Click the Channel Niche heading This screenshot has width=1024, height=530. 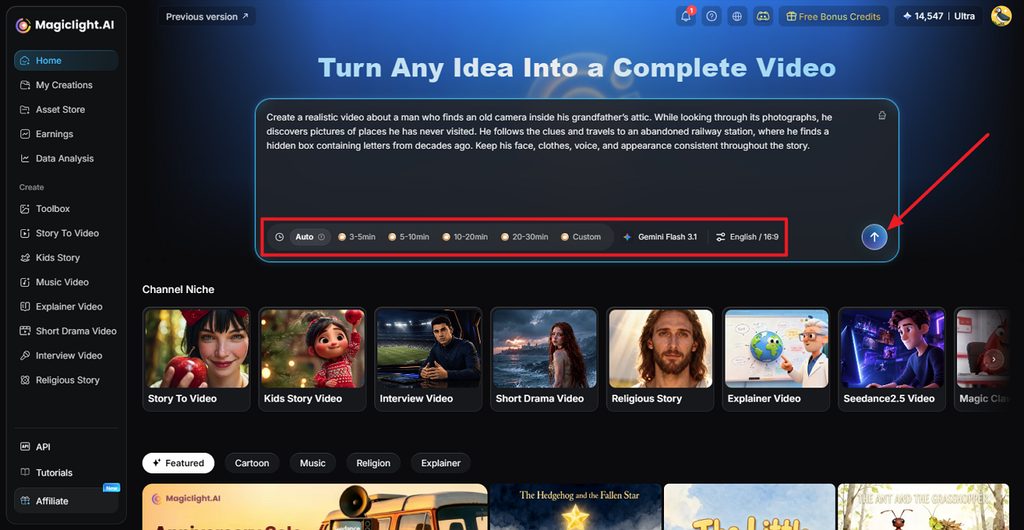(178, 289)
